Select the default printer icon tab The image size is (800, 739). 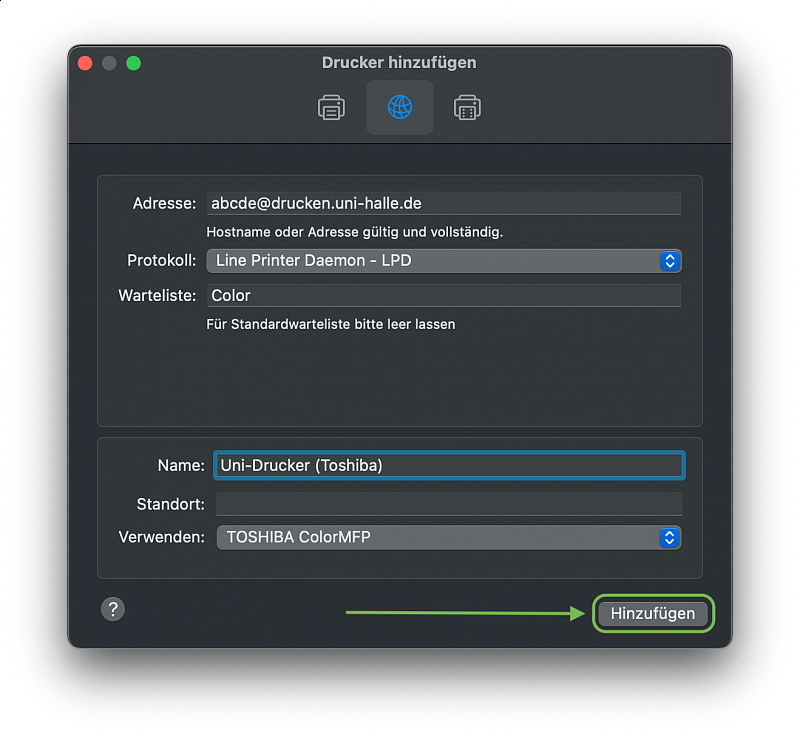[332, 107]
